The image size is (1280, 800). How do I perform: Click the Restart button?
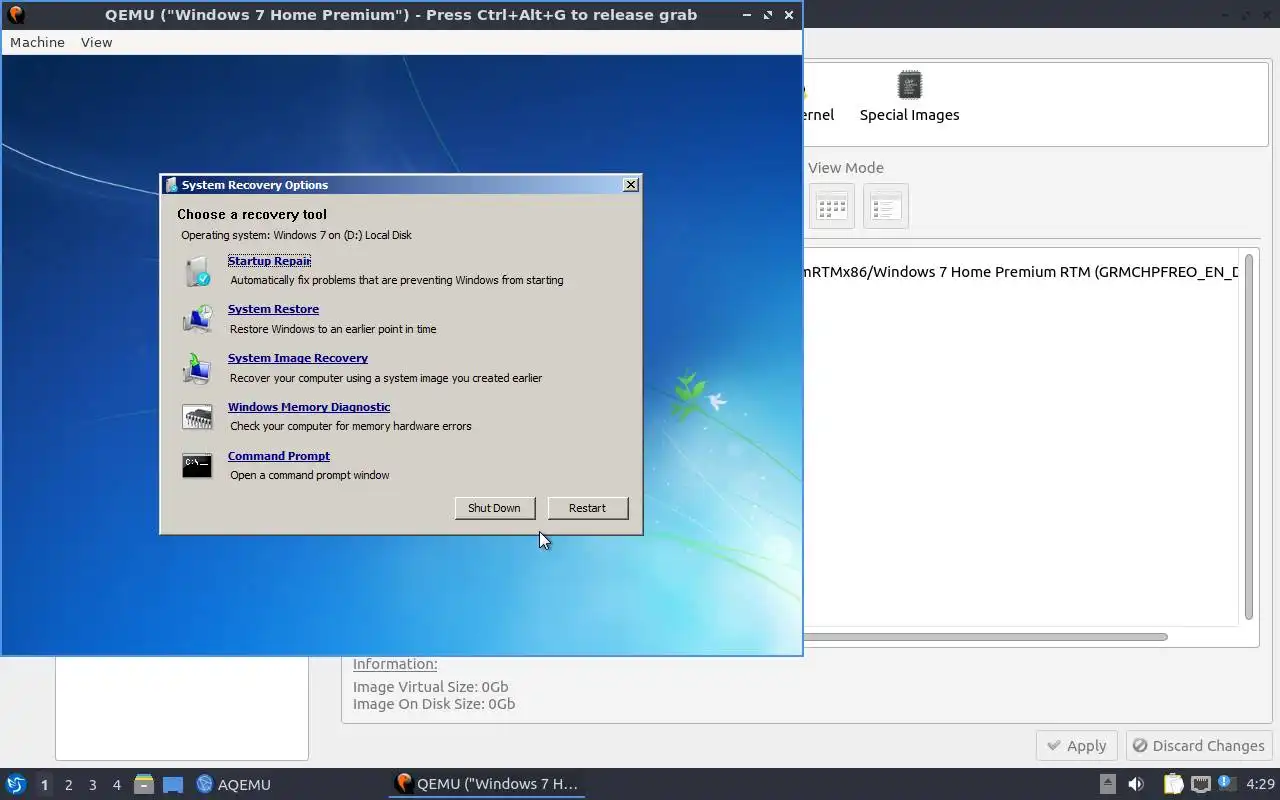click(587, 508)
